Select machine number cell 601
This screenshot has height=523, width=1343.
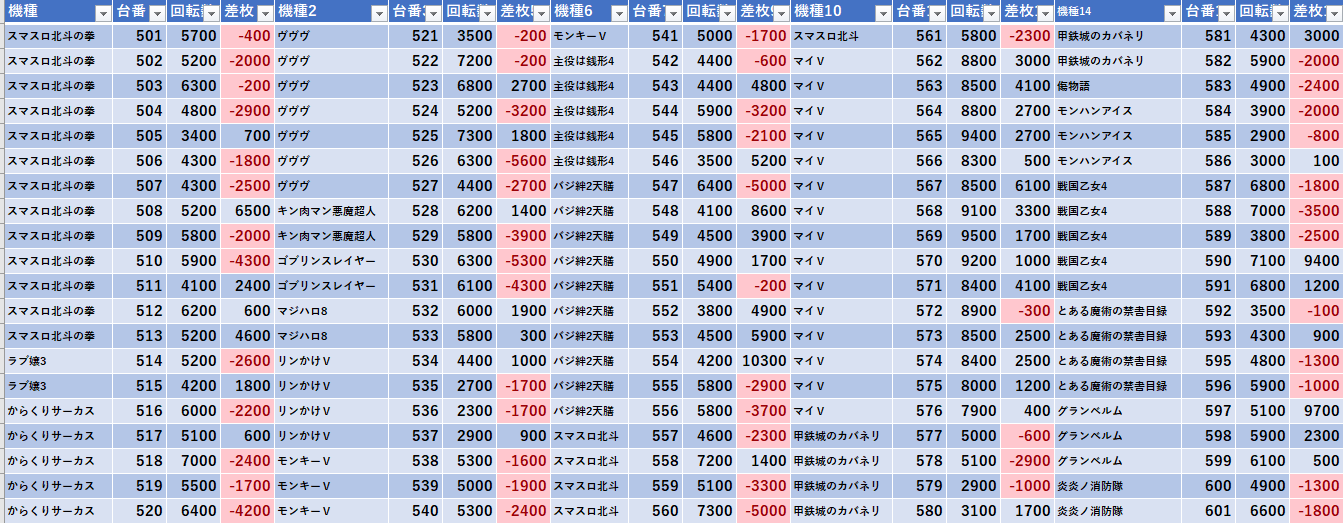point(1208,510)
